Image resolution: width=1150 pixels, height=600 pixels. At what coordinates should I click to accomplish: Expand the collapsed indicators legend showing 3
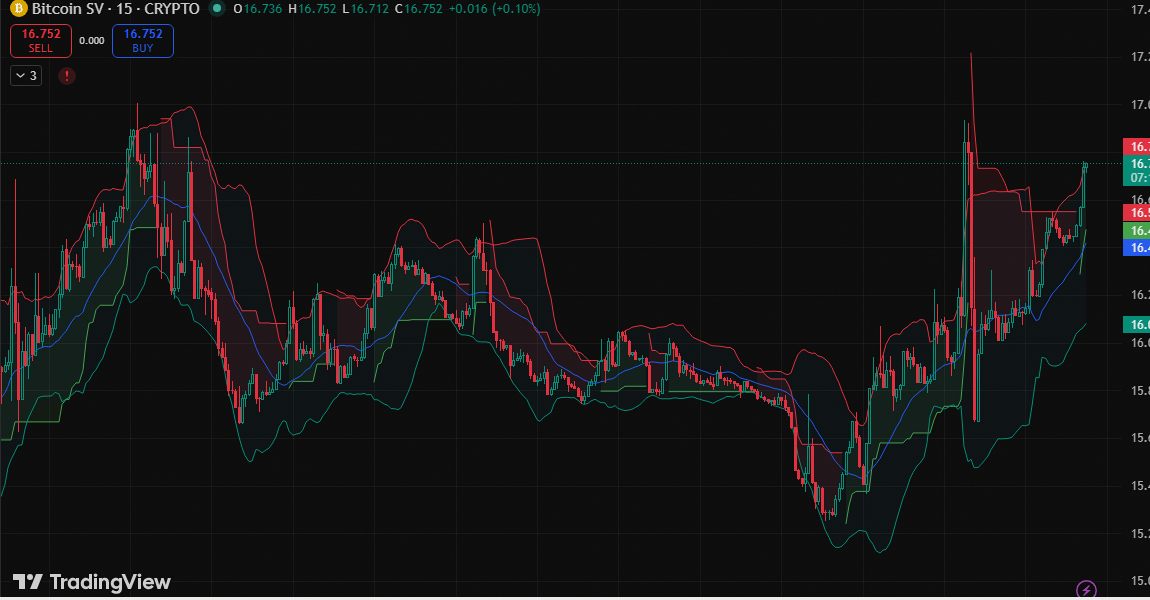coord(26,76)
